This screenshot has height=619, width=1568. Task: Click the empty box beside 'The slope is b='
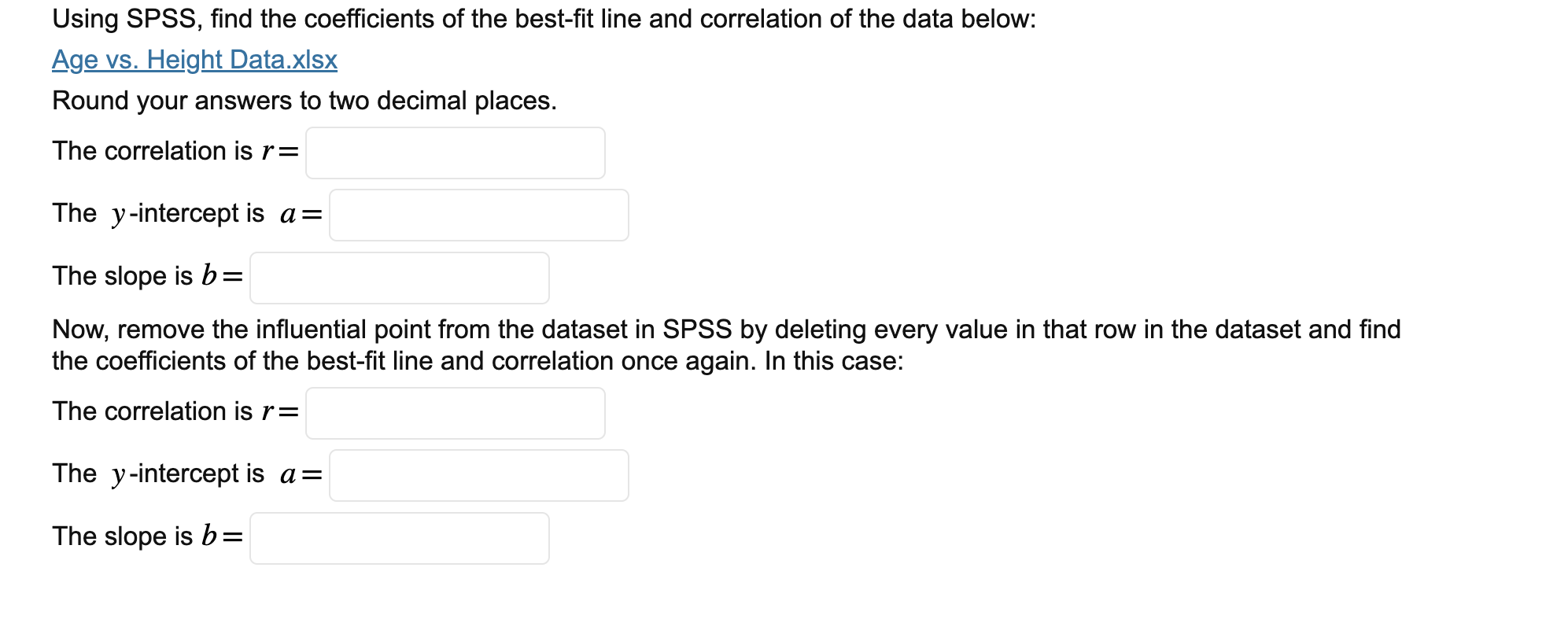coord(399,278)
